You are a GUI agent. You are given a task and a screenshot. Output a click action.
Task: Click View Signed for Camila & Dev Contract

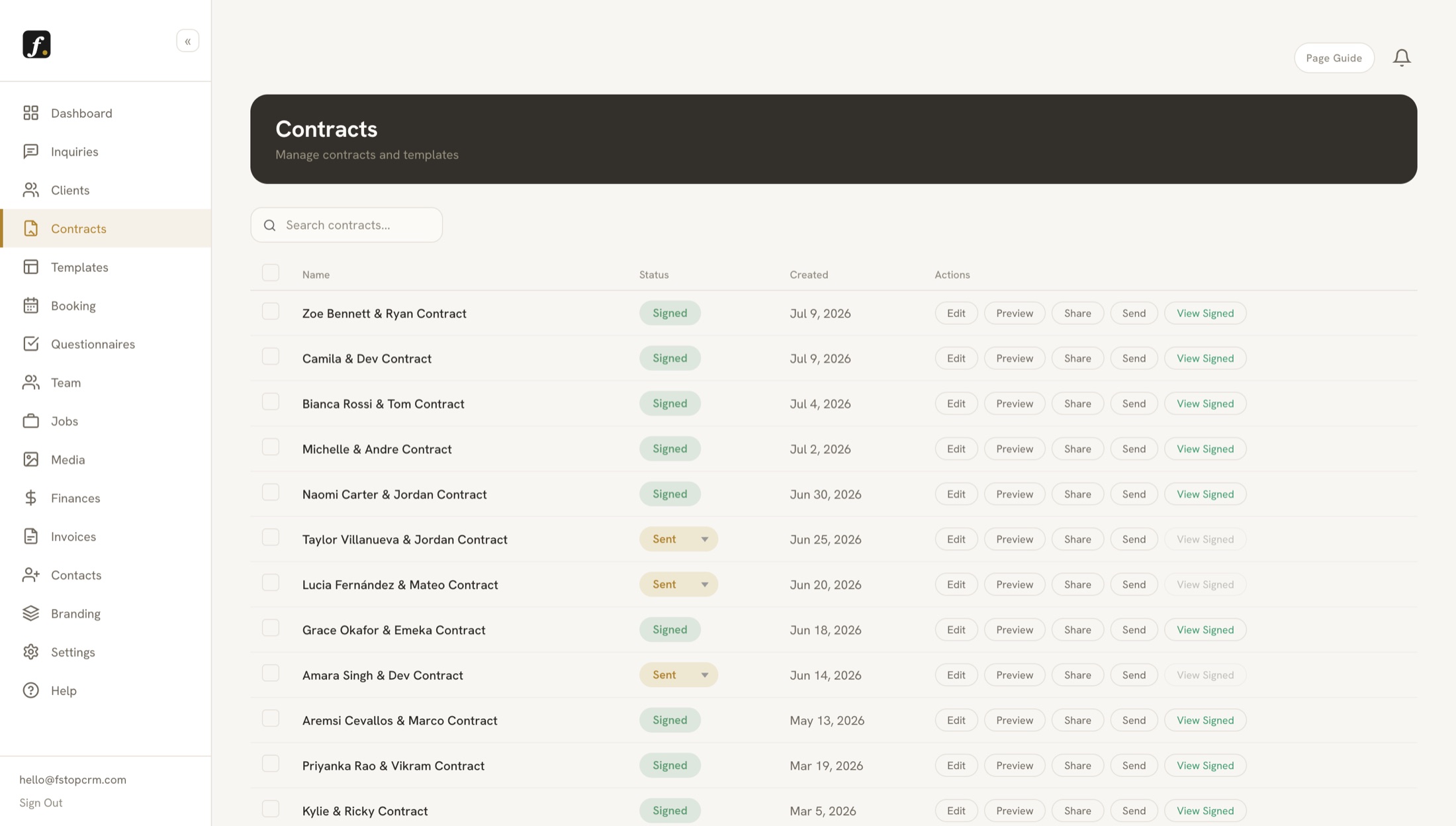point(1205,358)
